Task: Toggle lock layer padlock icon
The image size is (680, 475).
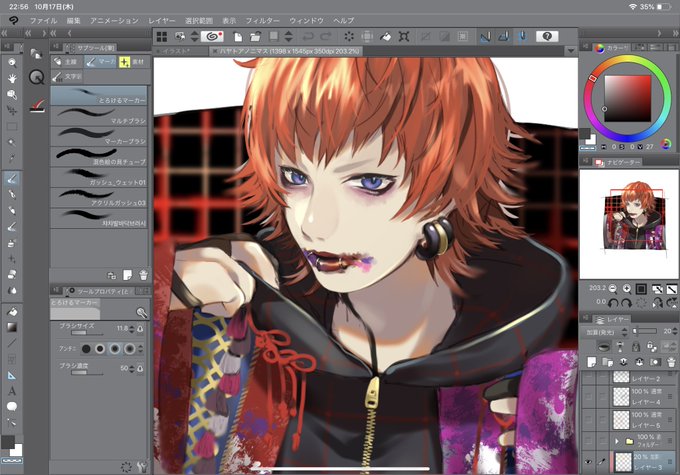Action: (x=636, y=346)
